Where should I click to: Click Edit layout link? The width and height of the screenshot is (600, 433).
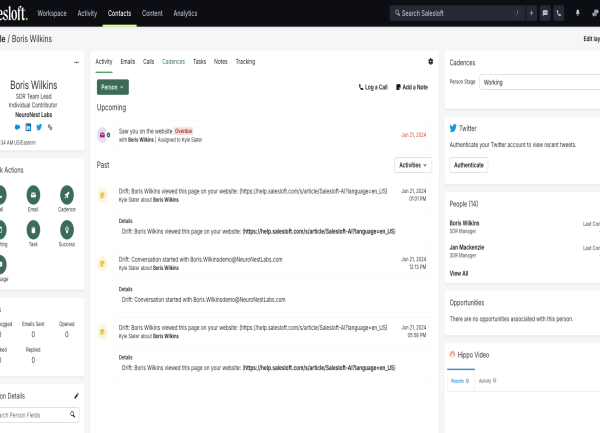592,39
